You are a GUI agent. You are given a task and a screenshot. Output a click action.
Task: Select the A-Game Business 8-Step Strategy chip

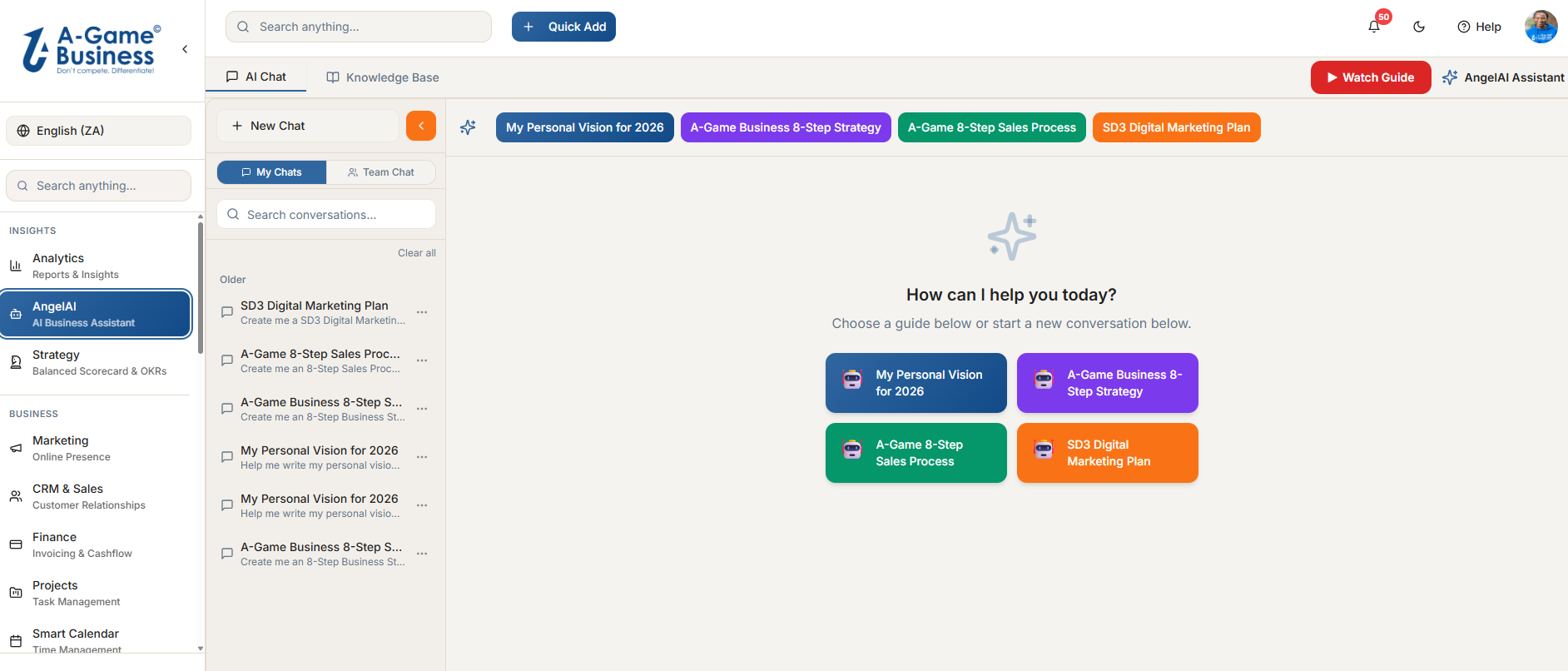coord(786,127)
